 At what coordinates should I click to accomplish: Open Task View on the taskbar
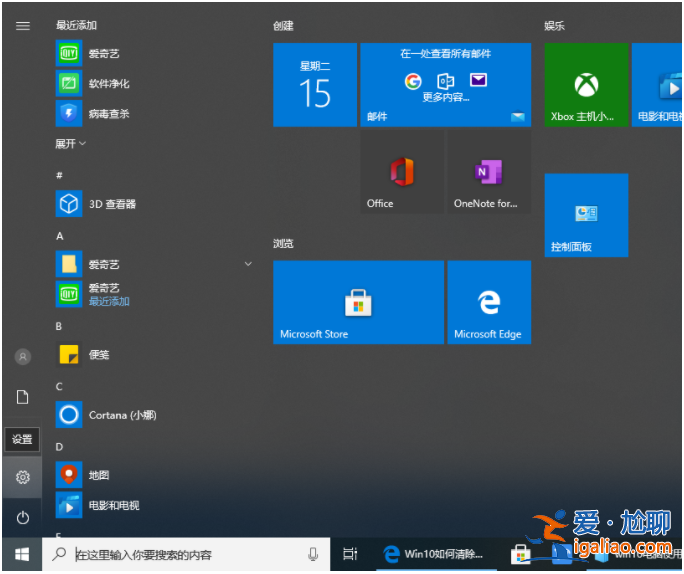coord(350,554)
